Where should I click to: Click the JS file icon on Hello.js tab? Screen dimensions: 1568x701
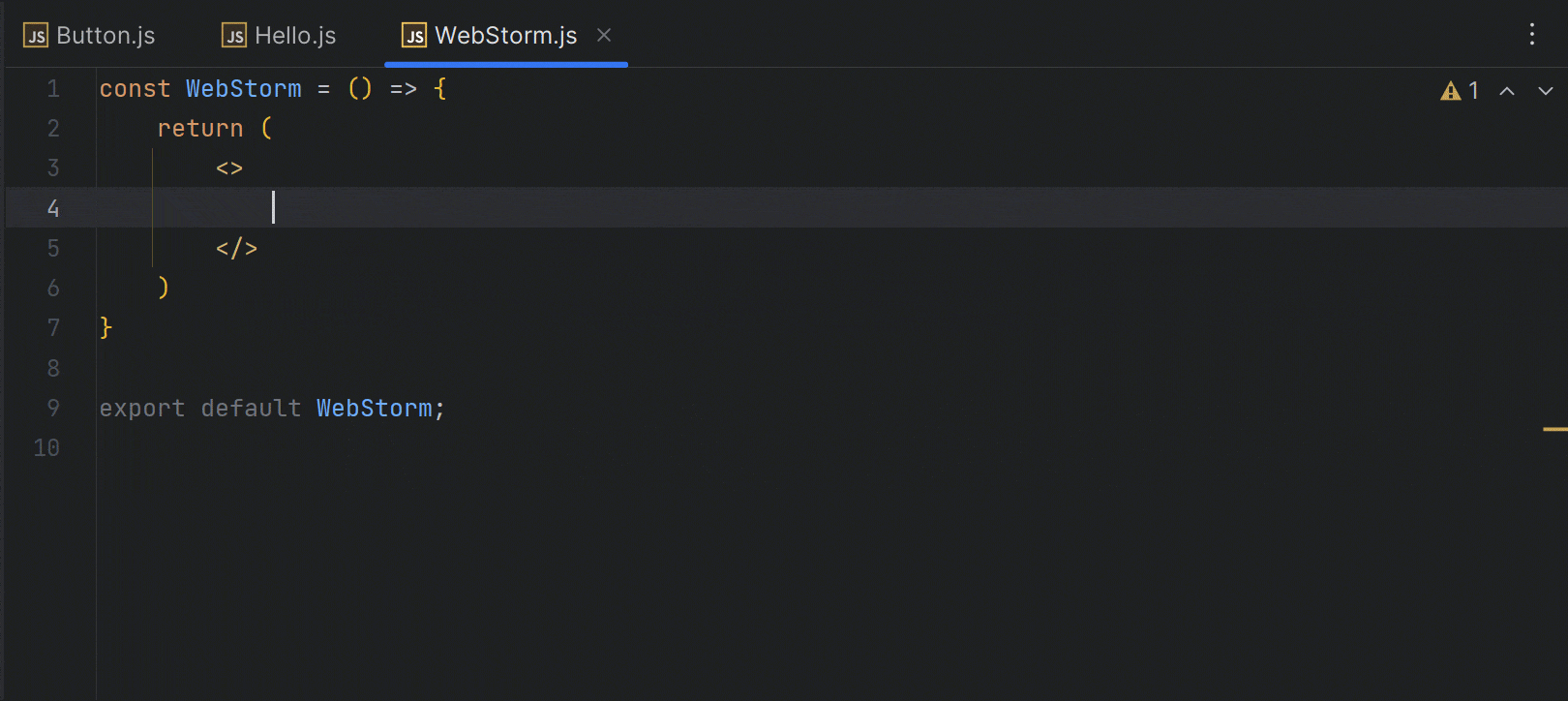[232, 35]
